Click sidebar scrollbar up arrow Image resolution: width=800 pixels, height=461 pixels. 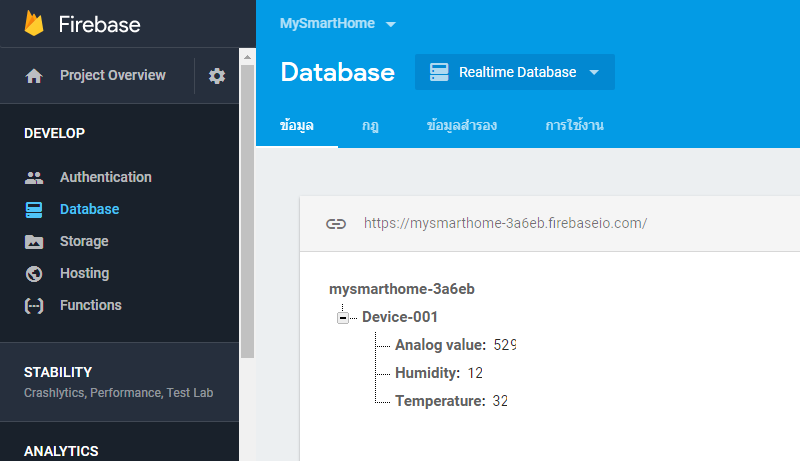(x=247, y=57)
